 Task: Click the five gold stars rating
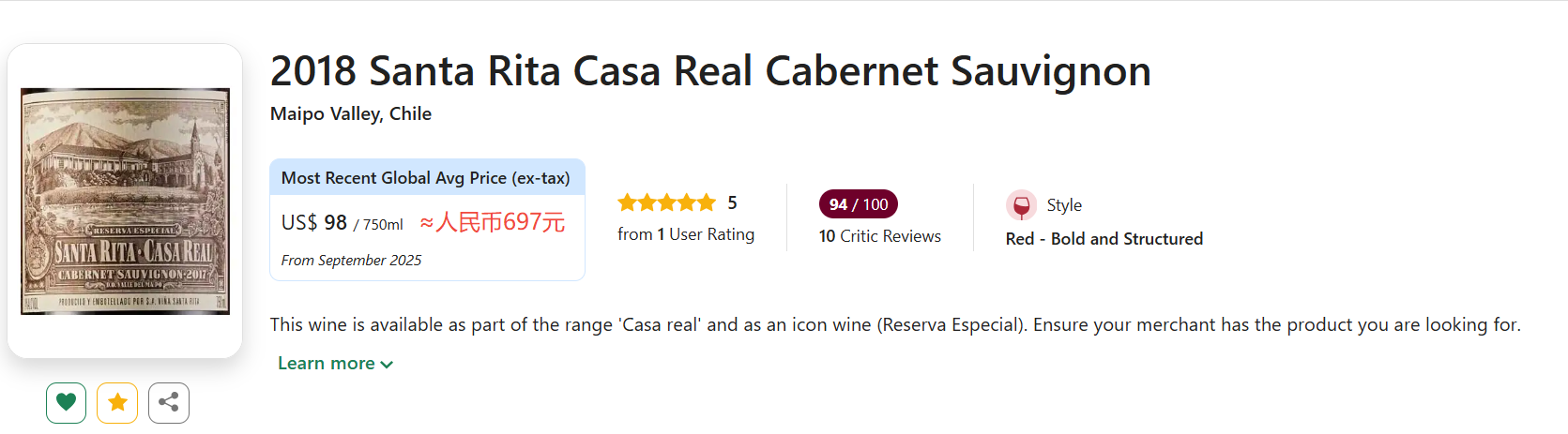(x=666, y=202)
